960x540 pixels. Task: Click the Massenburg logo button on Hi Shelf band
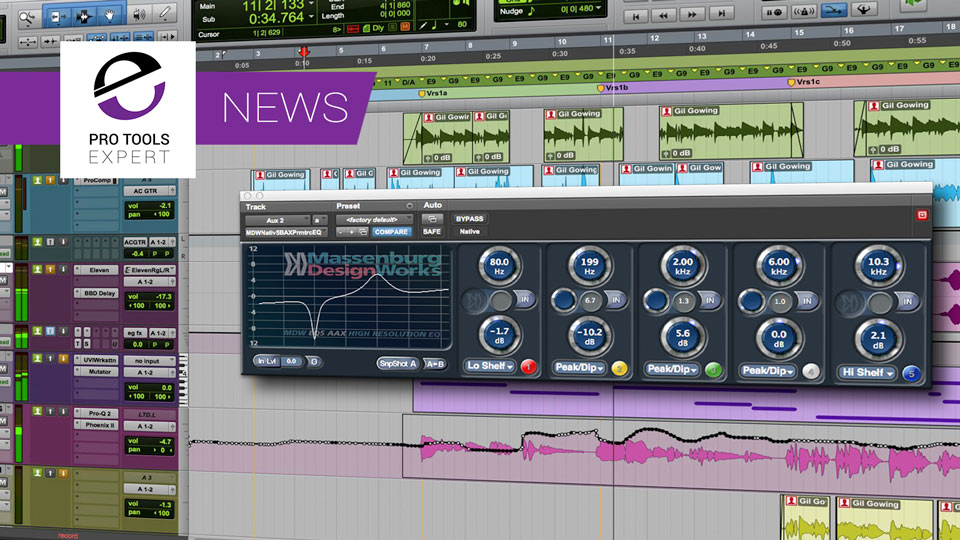(x=850, y=302)
